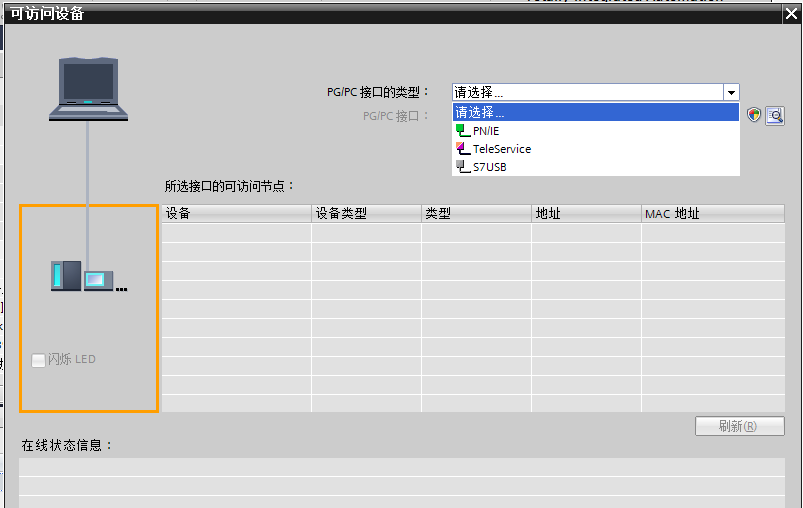This screenshot has height=508, width=803.
Task: Click the shield icon beside the interface dropdown
Action: [753, 115]
